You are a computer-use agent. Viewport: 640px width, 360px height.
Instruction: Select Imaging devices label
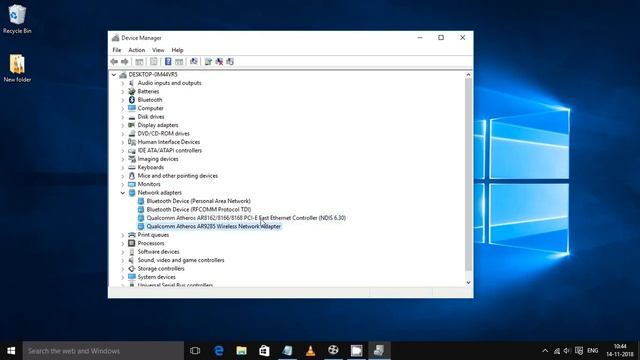(x=158, y=159)
